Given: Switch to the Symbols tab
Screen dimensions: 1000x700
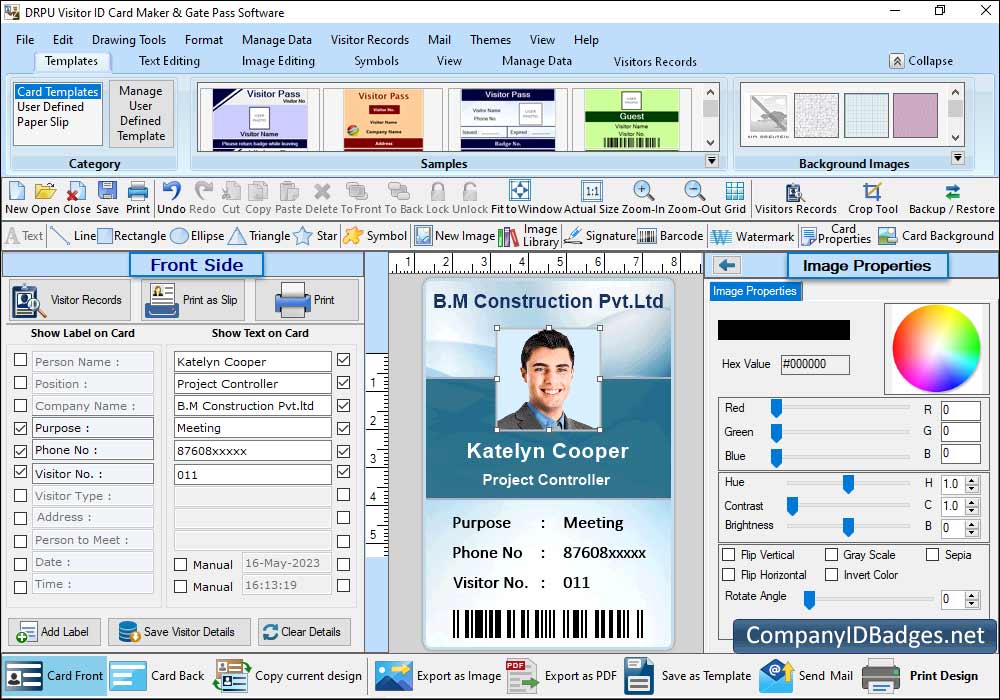Looking at the screenshot, I should tap(376, 61).
